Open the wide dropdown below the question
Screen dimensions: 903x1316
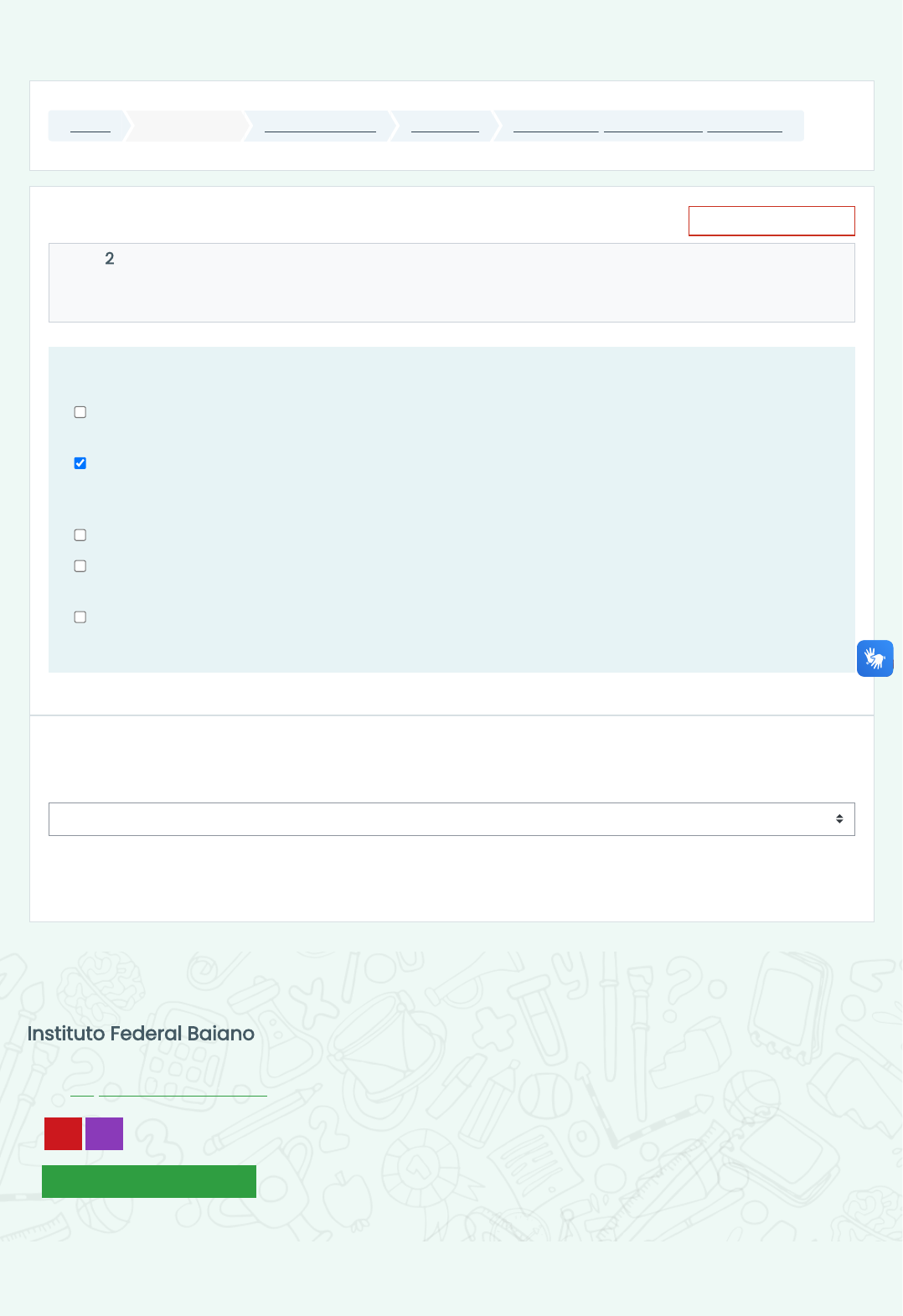[451, 819]
